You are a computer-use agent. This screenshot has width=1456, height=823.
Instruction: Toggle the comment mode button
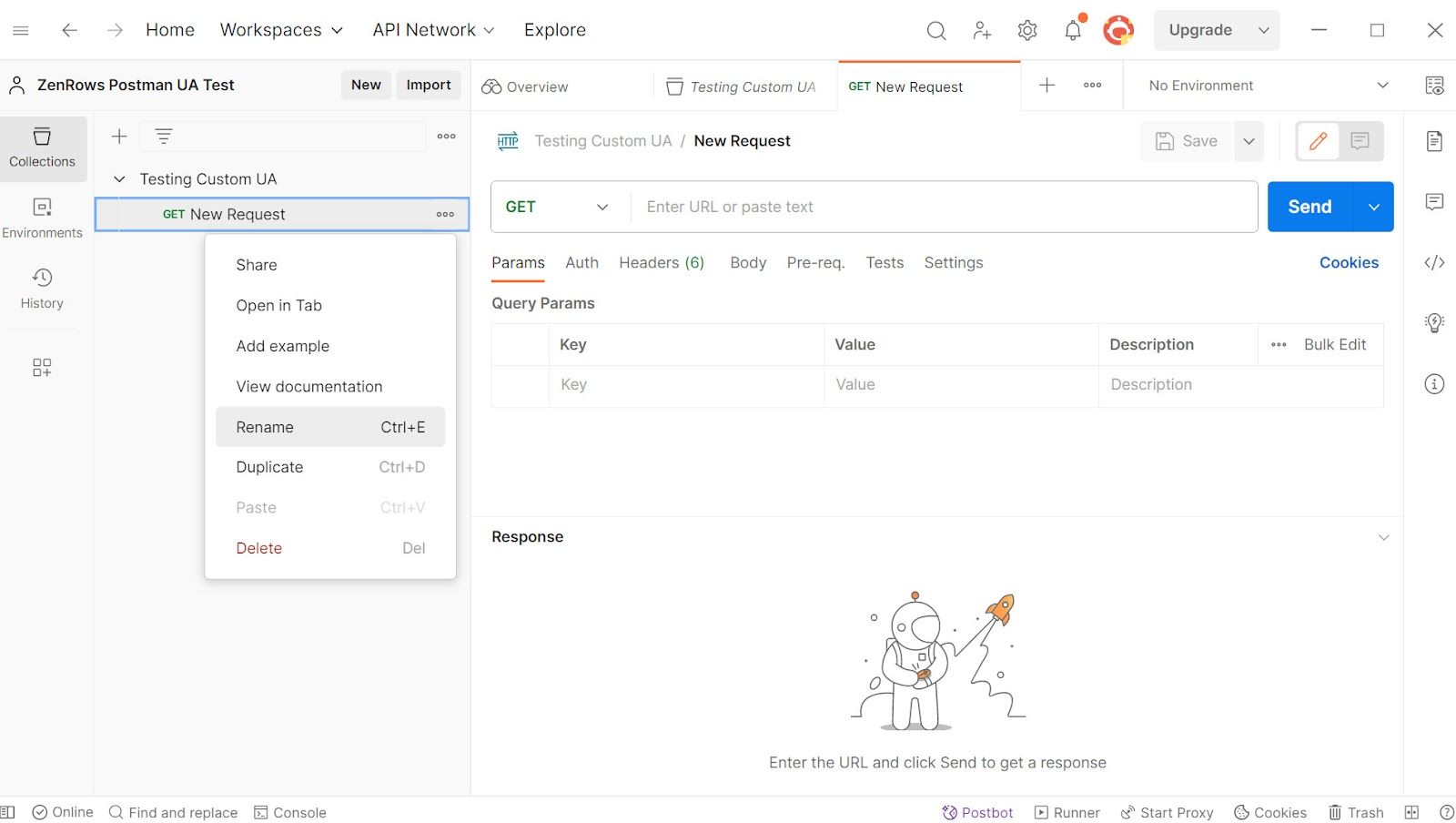tap(1360, 141)
